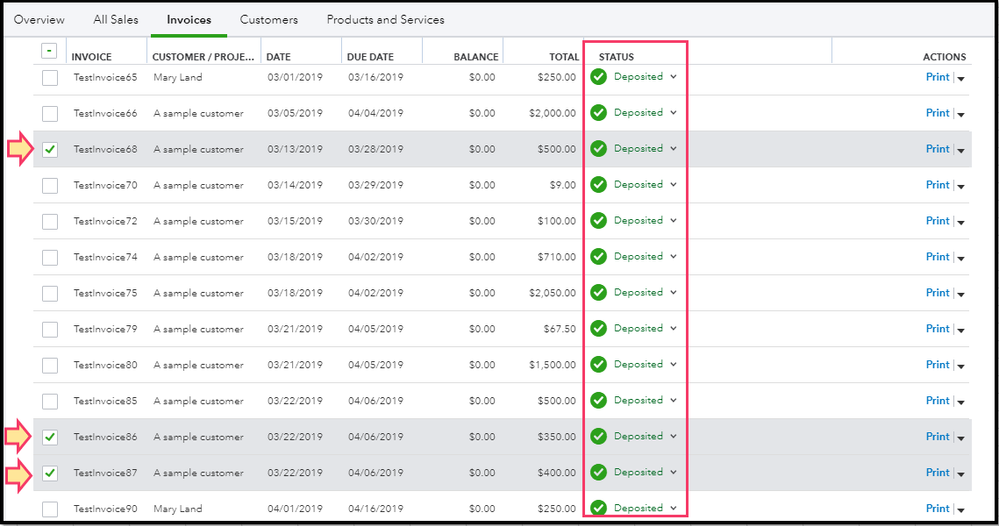Open actions dropdown arrow for TestInvoice74
This screenshot has height=526, width=999.
(x=961, y=258)
